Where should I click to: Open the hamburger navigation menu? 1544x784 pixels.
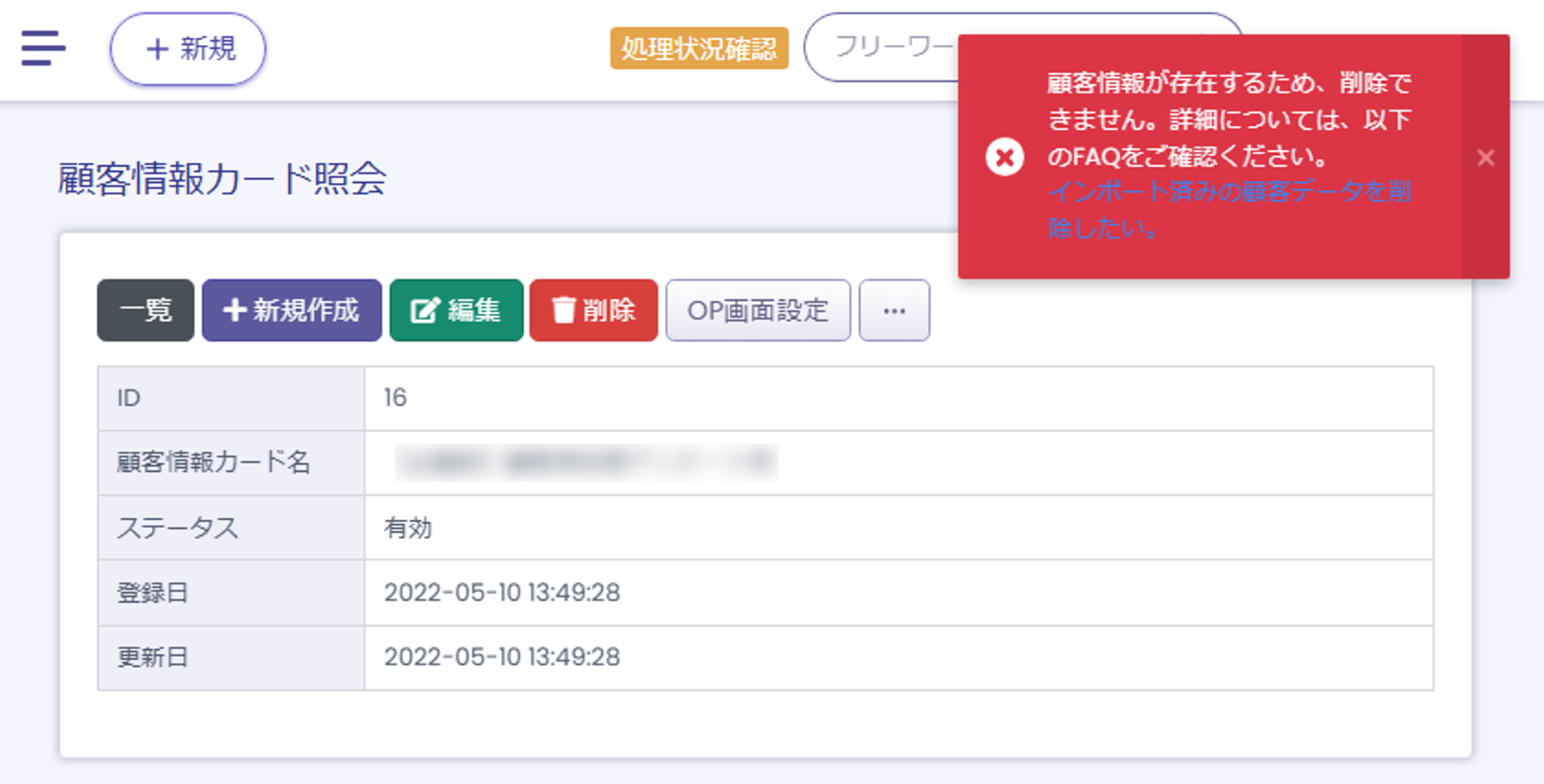coord(43,48)
